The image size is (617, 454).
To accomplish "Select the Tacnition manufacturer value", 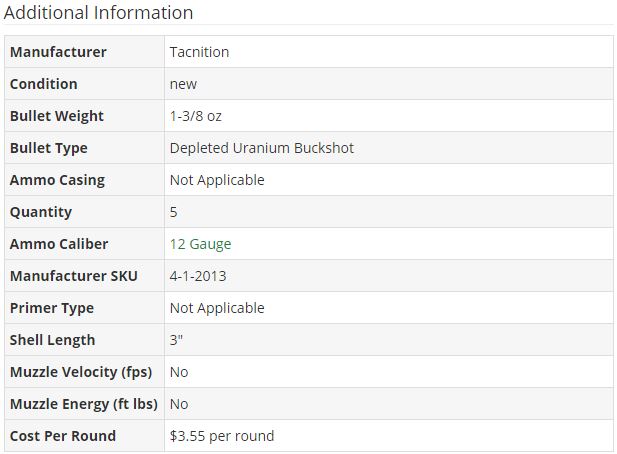I will (199, 52).
